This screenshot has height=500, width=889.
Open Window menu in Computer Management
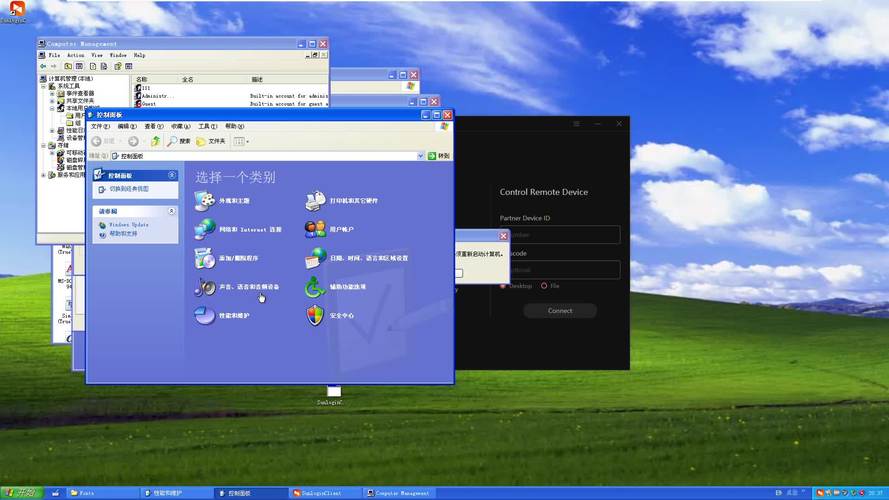click(x=118, y=56)
